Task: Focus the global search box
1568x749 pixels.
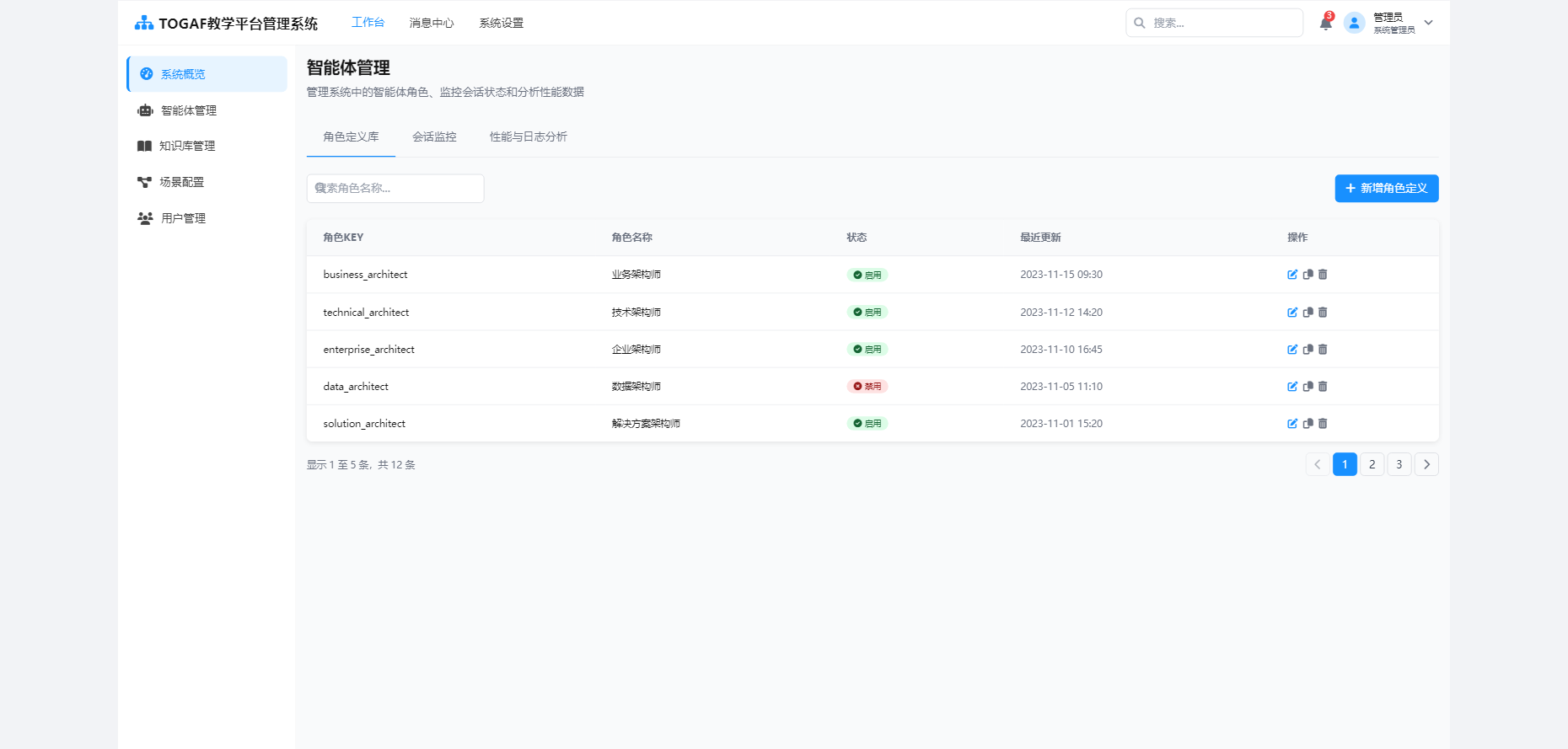Action: tap(1215, 23)
